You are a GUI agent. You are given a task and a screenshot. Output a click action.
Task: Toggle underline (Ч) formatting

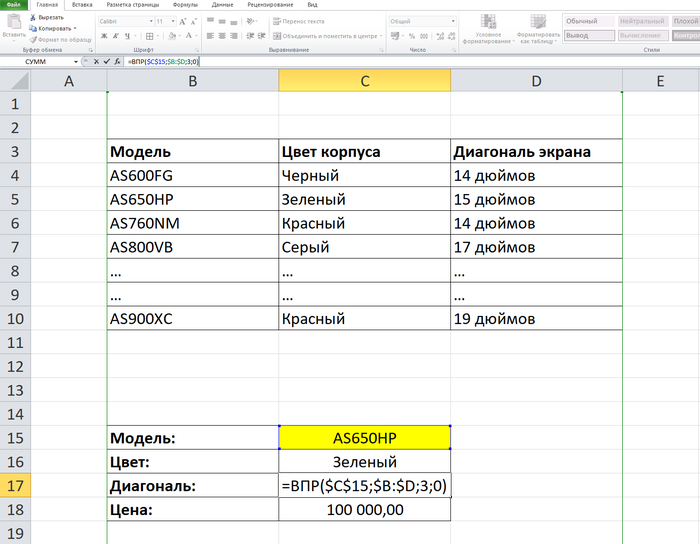[127, 36]
